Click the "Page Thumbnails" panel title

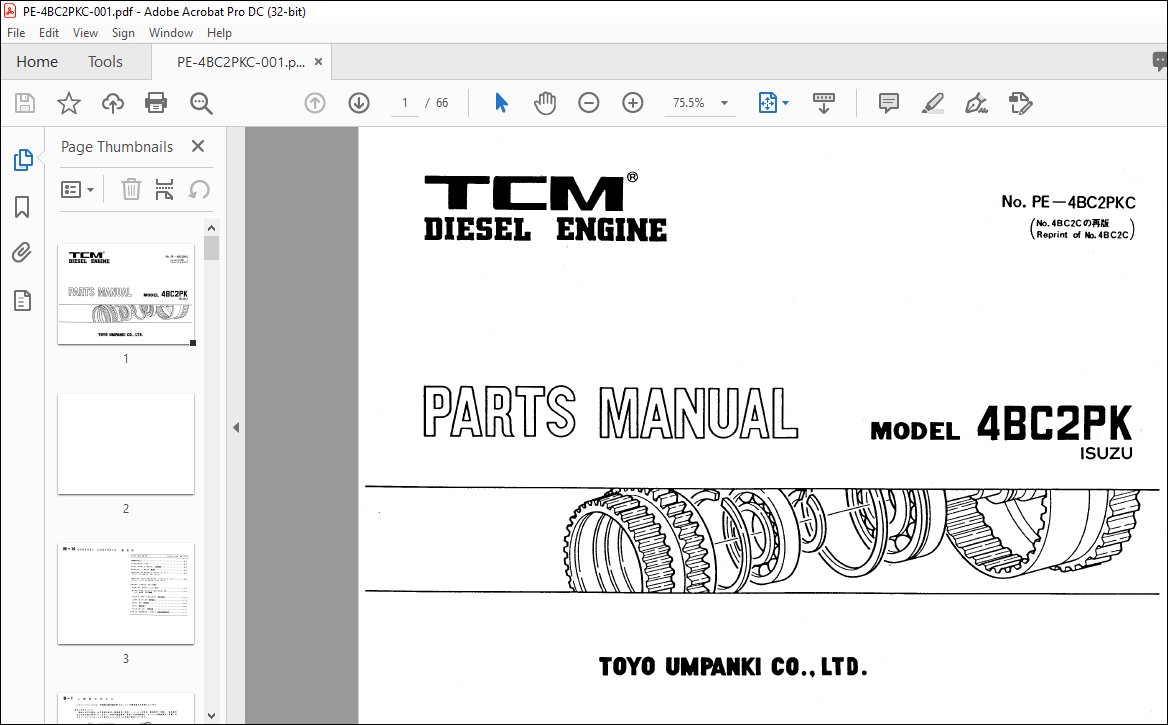click(117, 147)
